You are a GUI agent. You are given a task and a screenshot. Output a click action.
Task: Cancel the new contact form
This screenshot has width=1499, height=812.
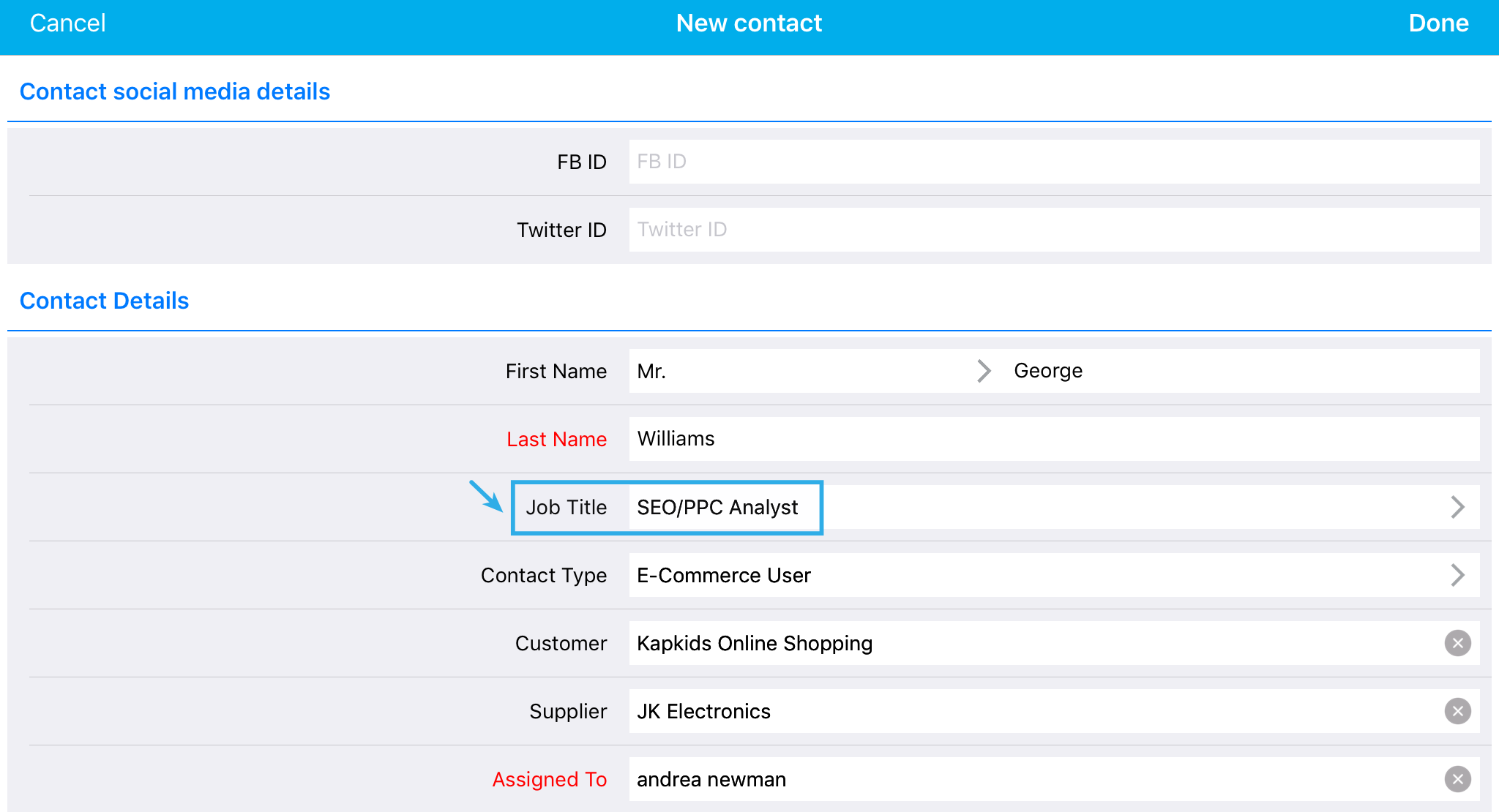click(x=67, y=23)
